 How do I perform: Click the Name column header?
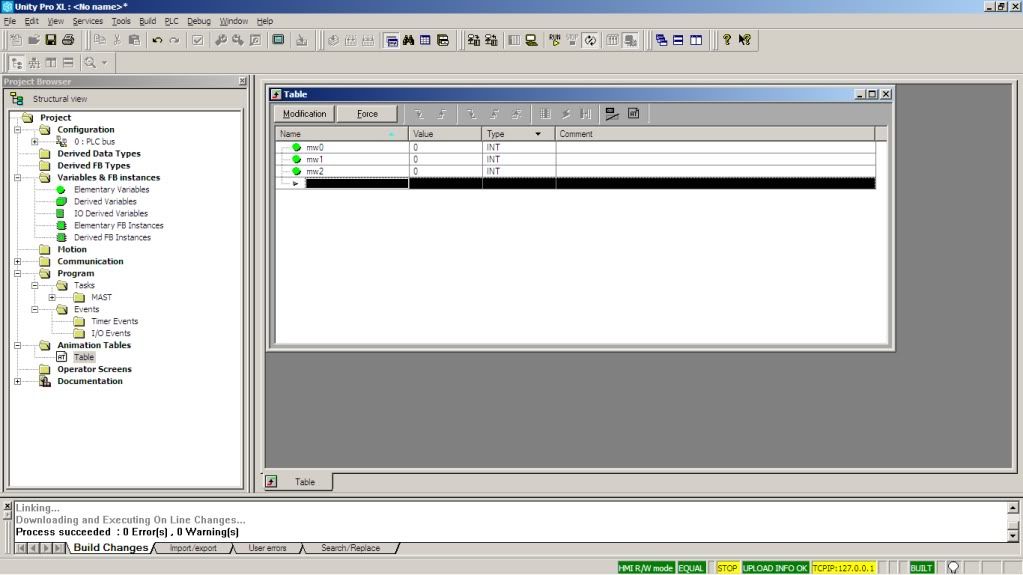(342, 134)
